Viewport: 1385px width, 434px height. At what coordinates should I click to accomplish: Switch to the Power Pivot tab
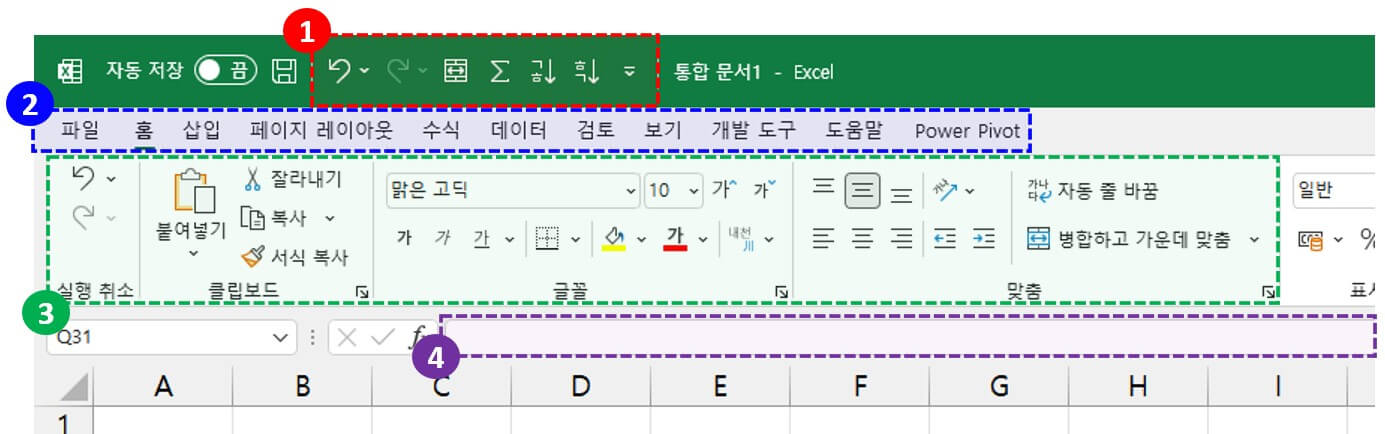(968, 130)
